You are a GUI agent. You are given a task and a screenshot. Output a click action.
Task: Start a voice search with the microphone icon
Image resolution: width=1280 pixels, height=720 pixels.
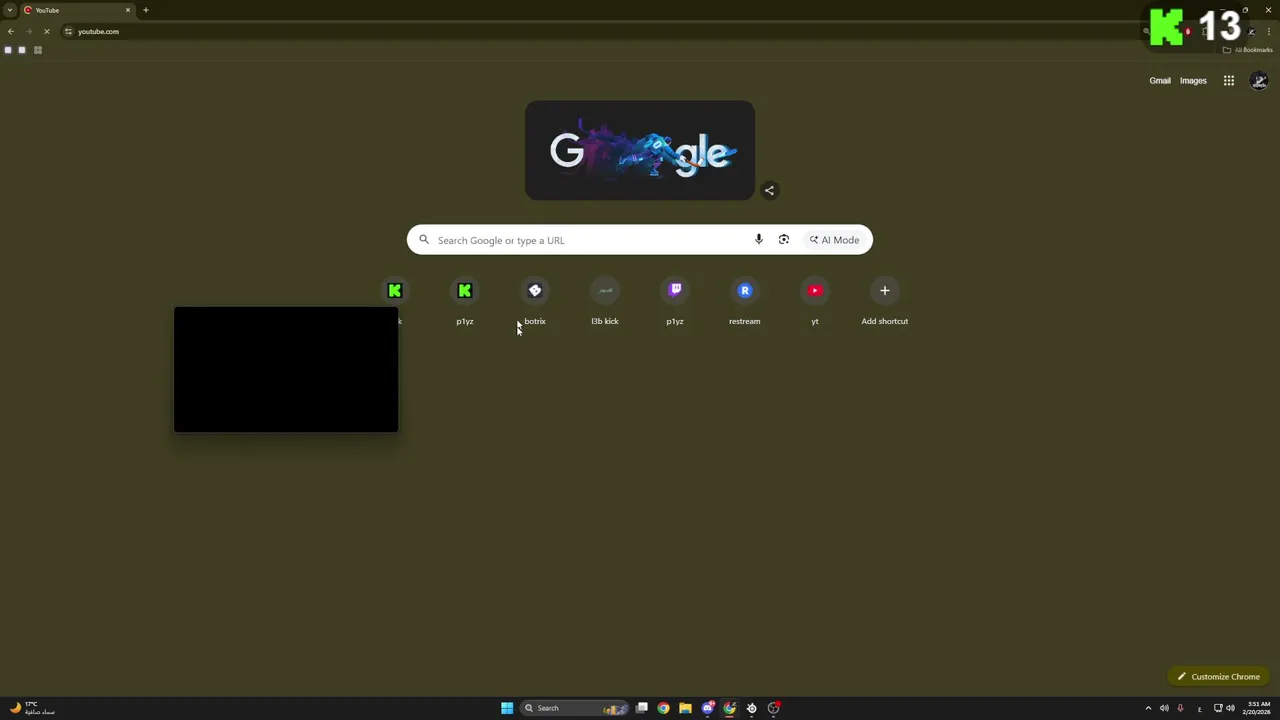(x=759, y=240)
